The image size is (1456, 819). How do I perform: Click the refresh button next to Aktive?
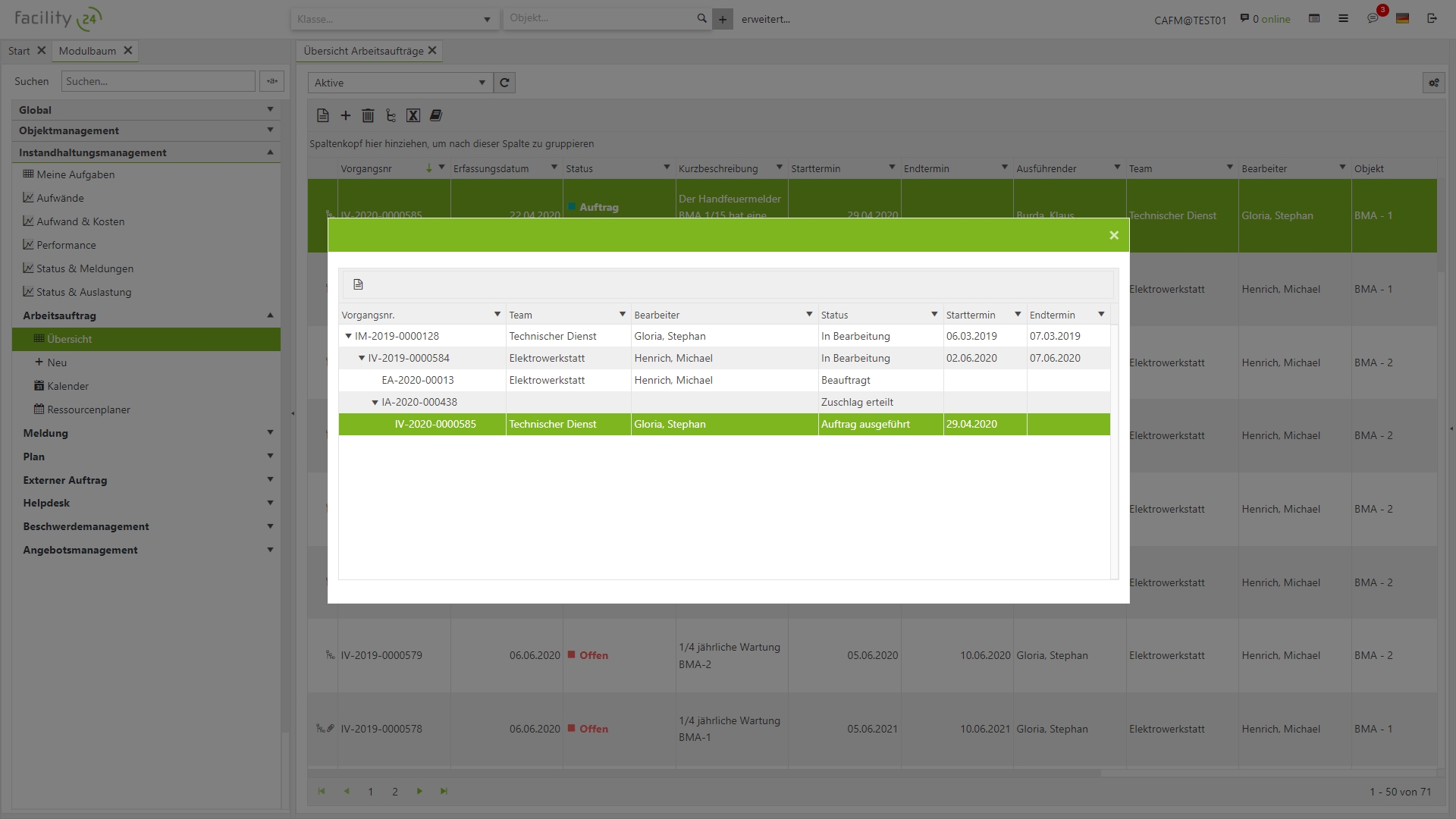(504, 83)
